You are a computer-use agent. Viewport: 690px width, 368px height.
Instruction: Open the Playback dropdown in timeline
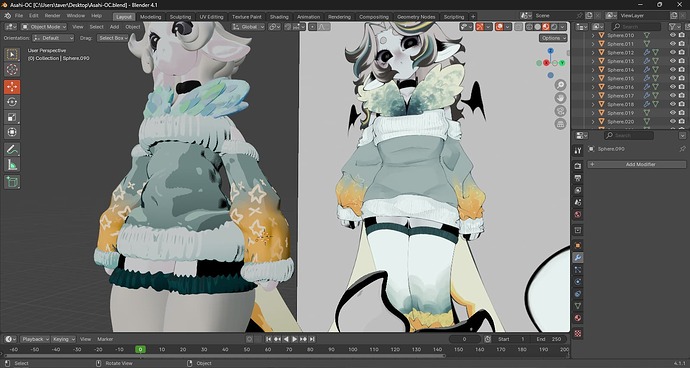coord(35,339)
